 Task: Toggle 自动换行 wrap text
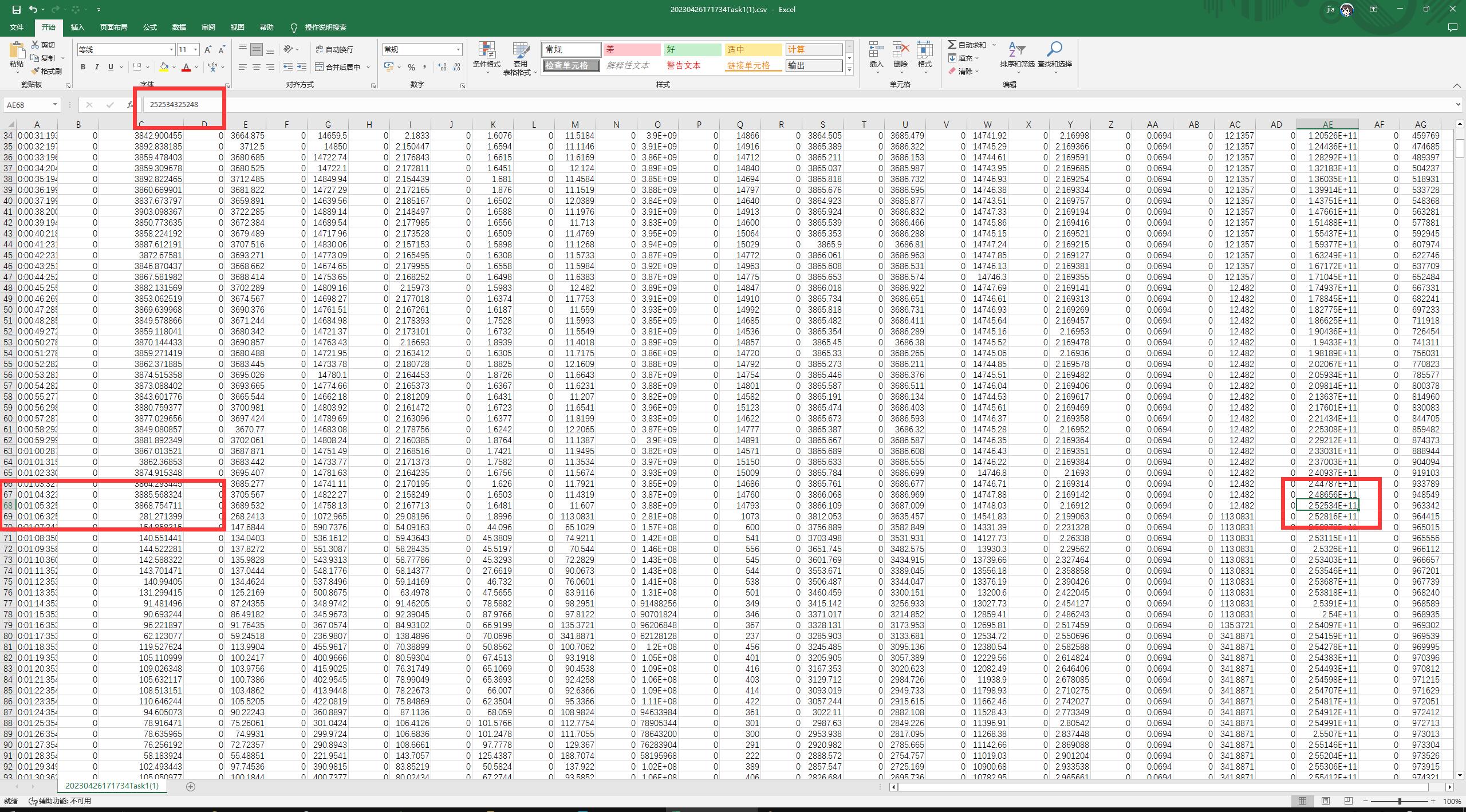(x=334, y=50)
